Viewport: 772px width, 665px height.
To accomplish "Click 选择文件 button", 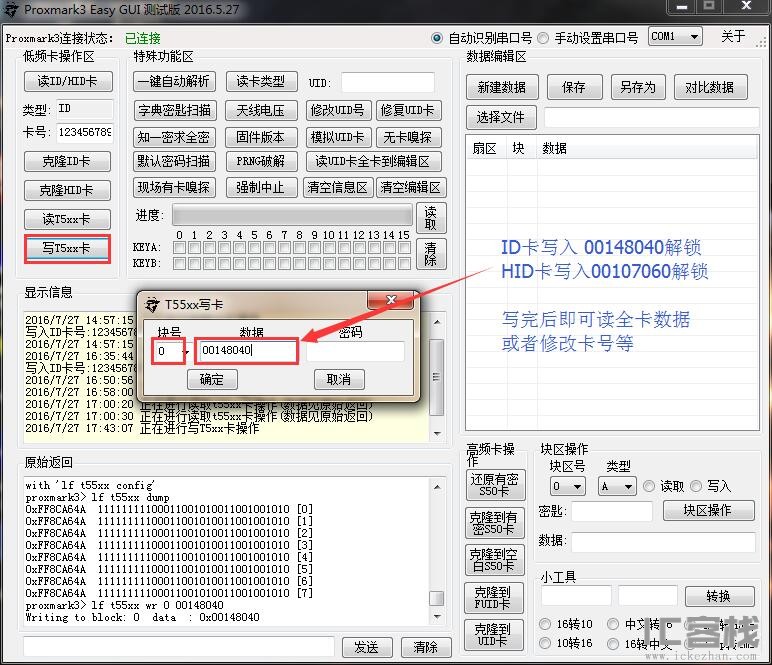I will pyautogui.click(x=501, y=117).
